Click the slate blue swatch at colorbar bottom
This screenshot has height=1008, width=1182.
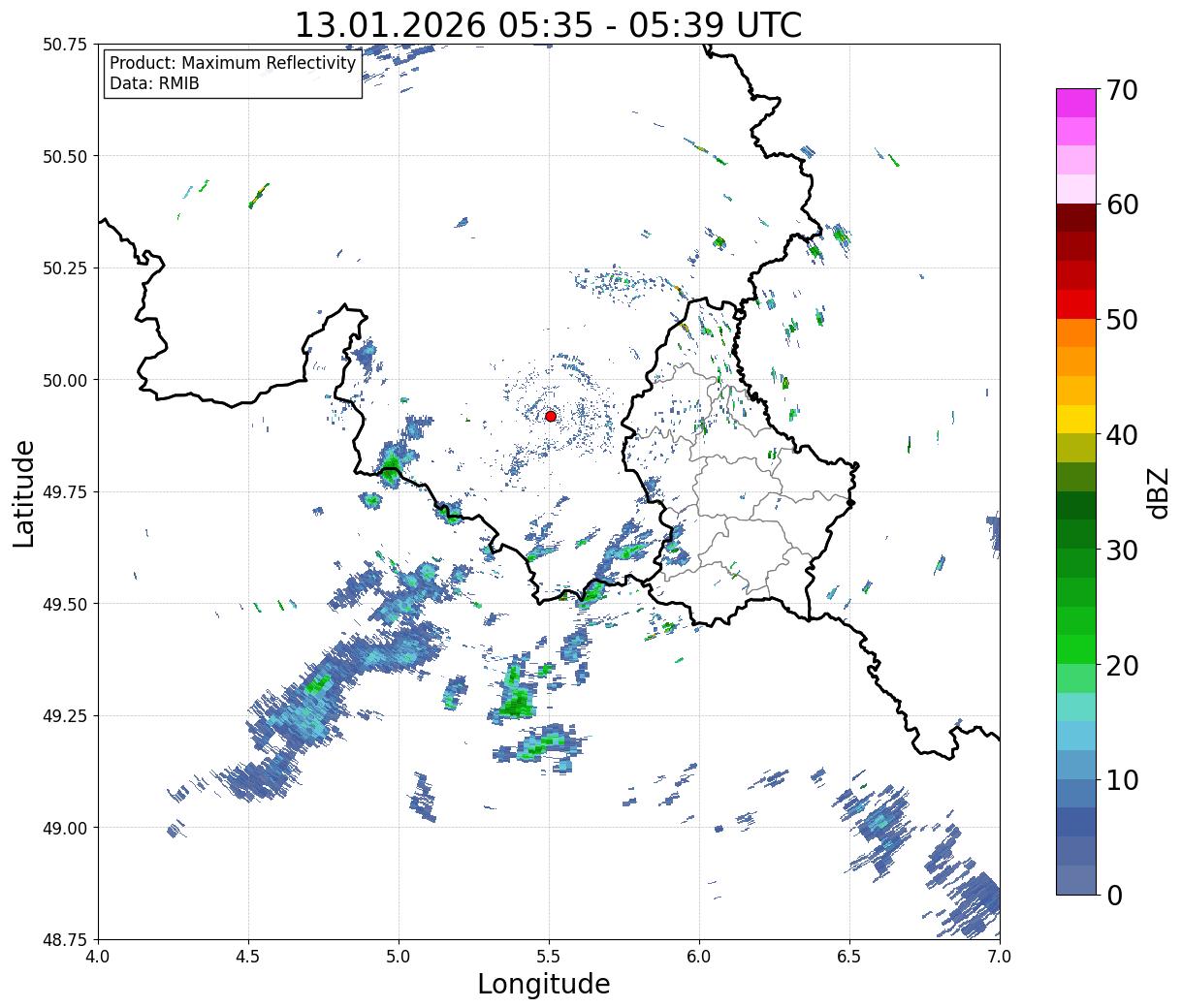click(x=1076, y=879)
